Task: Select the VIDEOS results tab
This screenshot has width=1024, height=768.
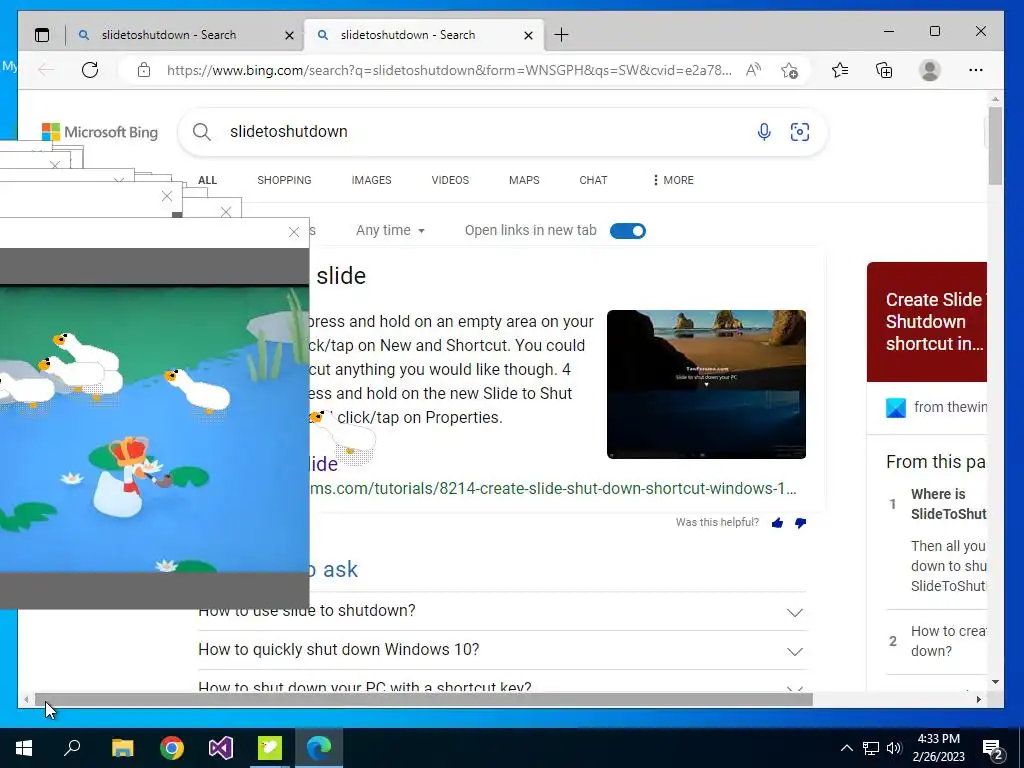Action: 450,180
